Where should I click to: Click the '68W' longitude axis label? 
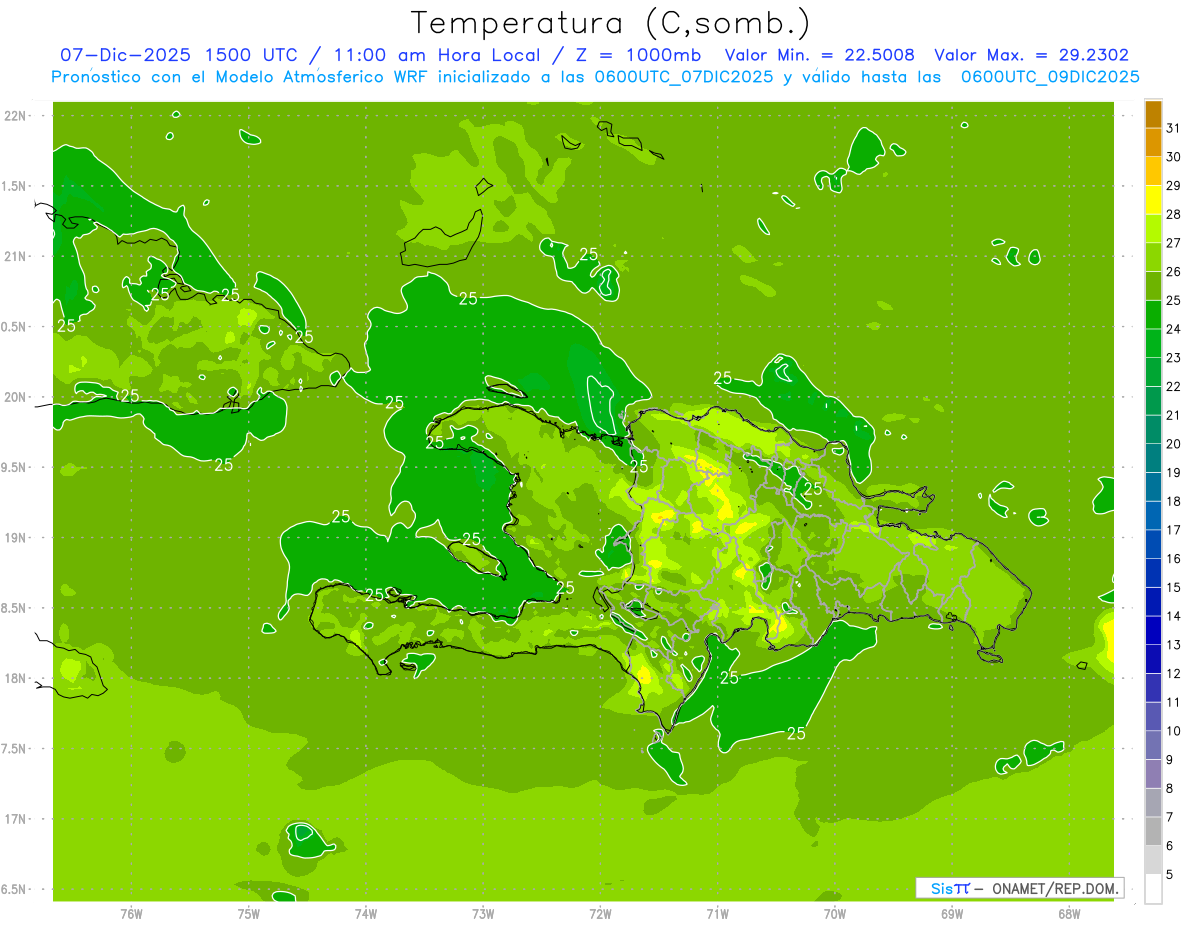(1069, 913)
